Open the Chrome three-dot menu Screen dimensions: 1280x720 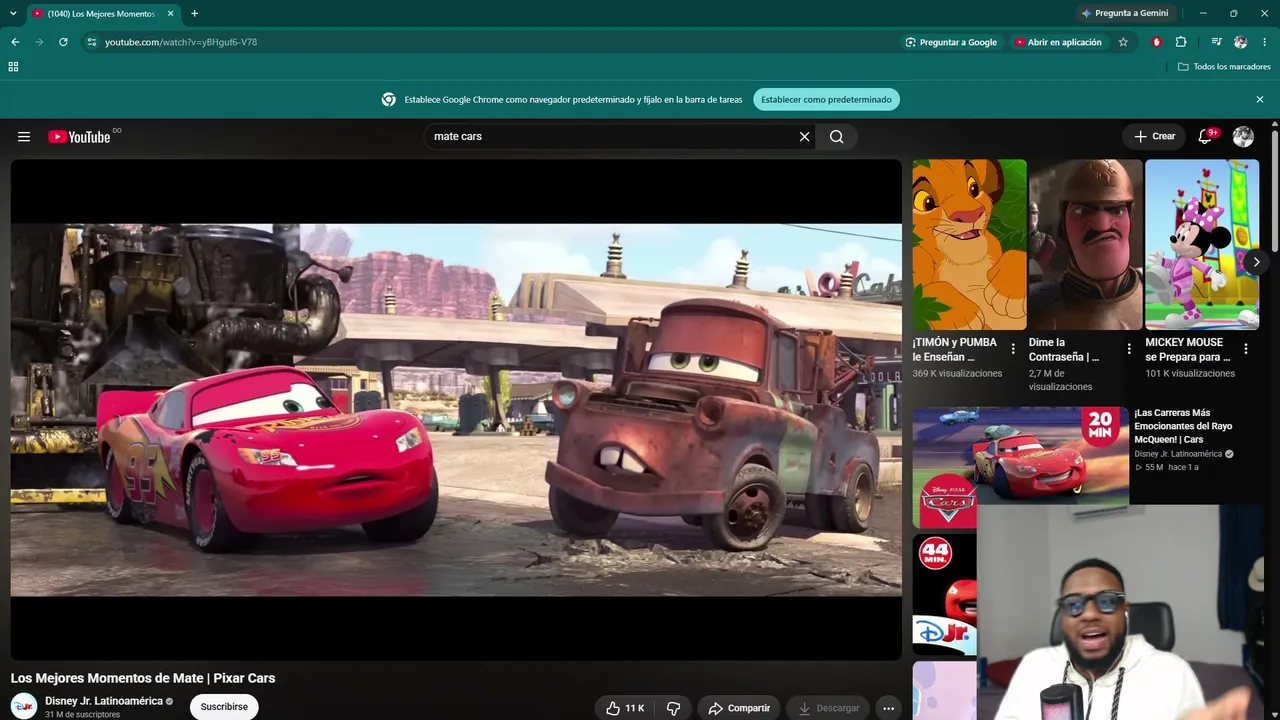pyautogui.click(x=1265, y=42)
